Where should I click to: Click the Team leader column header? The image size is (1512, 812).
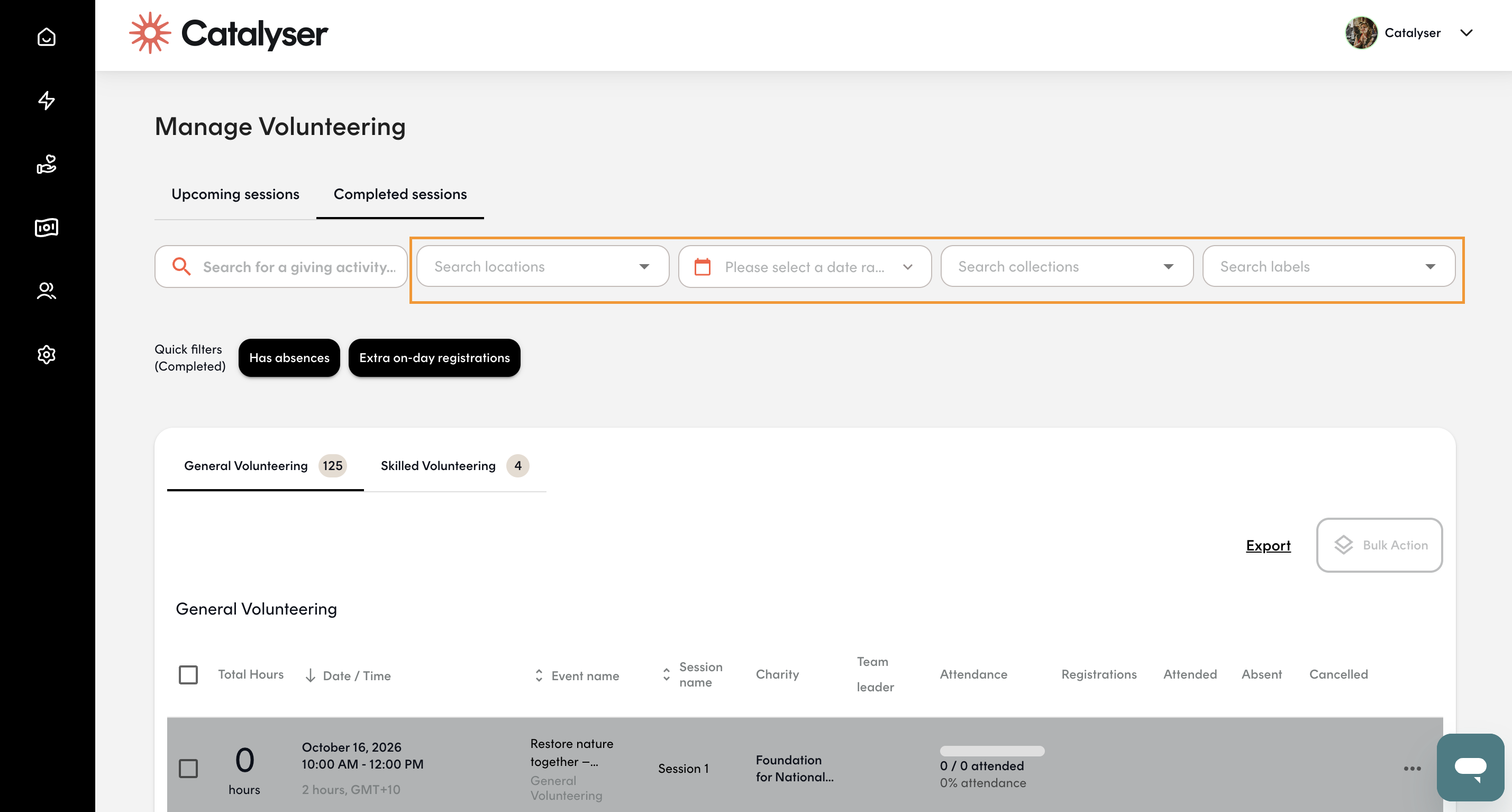point(875,674)
